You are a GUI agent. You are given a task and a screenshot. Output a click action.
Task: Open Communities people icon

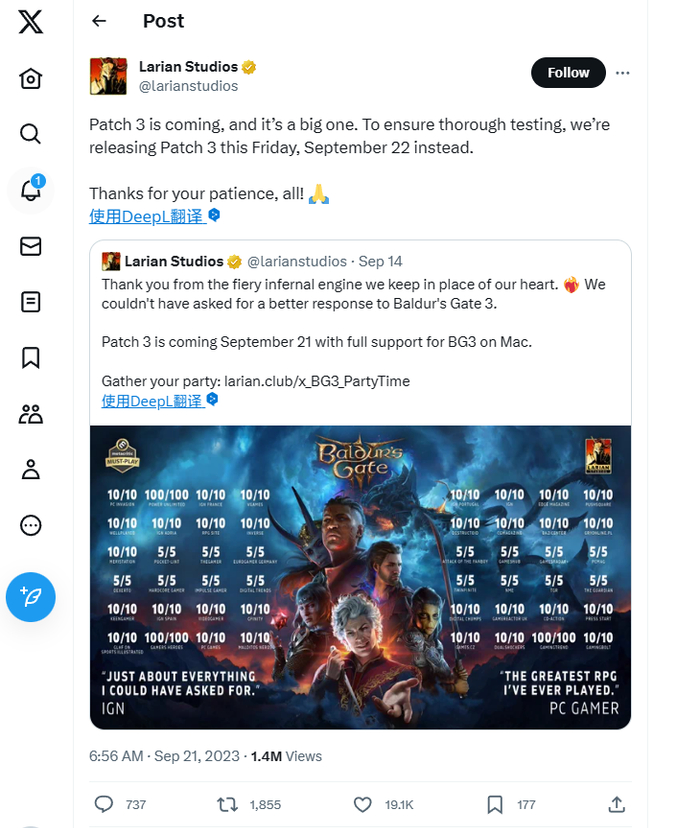pos(31,414)
